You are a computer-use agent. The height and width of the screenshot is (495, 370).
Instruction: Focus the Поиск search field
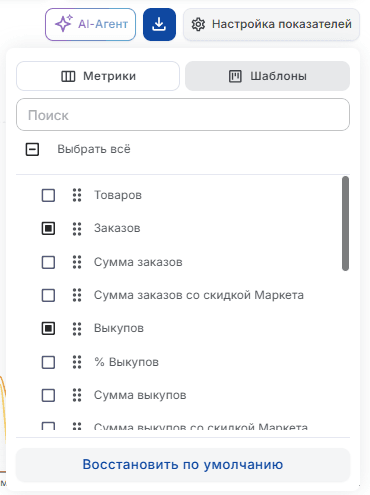(183, 115)
